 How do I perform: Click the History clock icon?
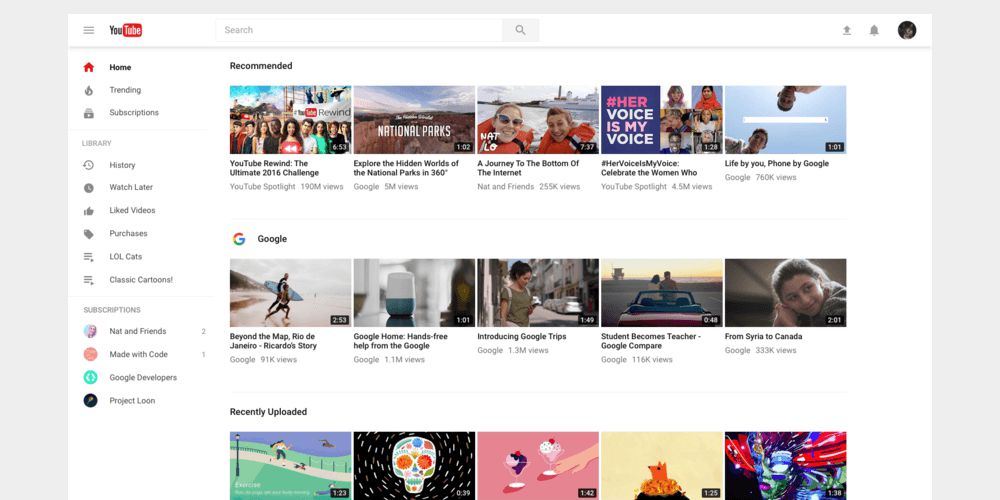coord(89,165)
